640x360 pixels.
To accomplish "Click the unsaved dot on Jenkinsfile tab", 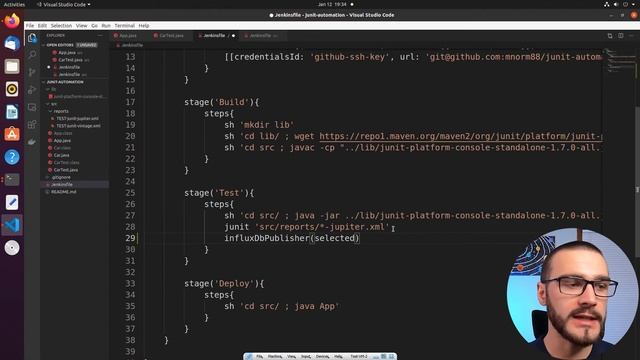I will [x=233, y=36].
